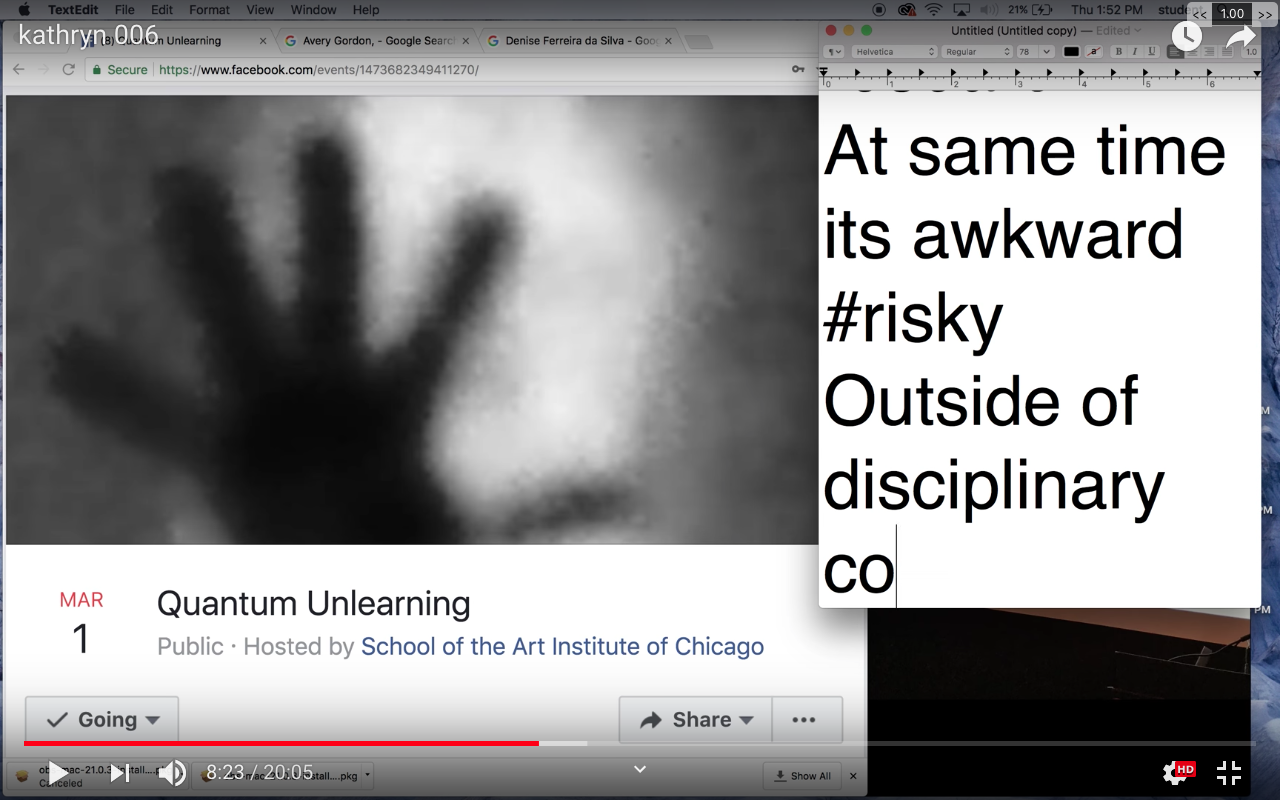This screenshot has height=800, width=1280.
Task: Switch to Denise Ferreira da Silva tab
Action: pyautogui.click(x=580, y=41)
